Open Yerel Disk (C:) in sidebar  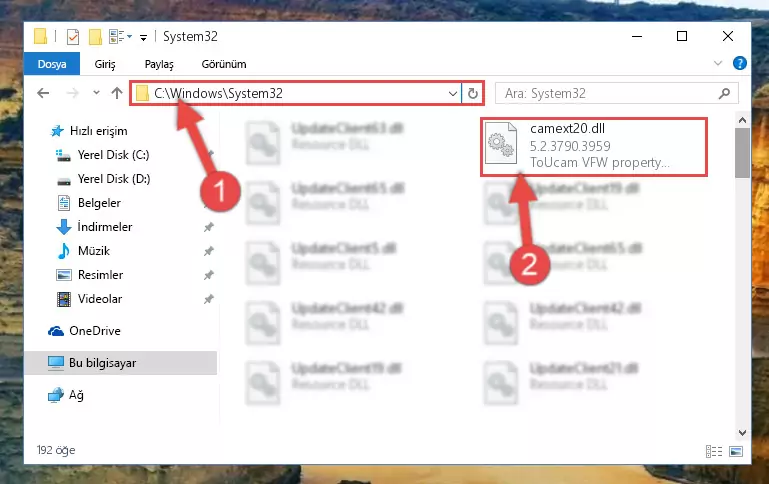tap(113, 155)
